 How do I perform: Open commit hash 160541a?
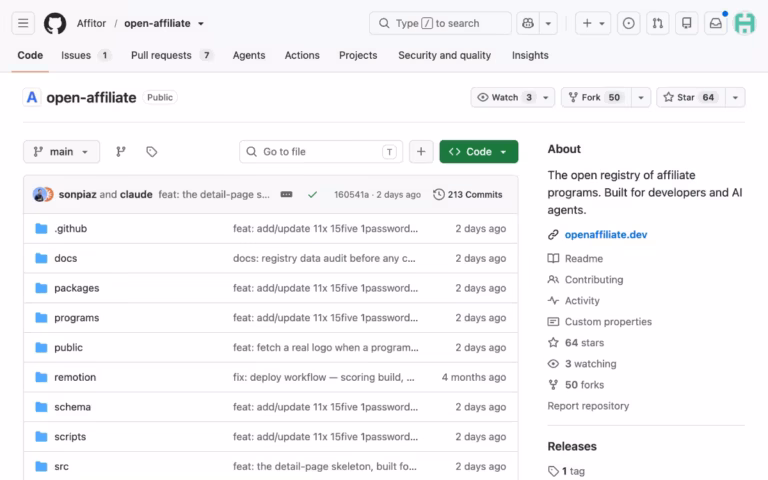coord(351,194)
